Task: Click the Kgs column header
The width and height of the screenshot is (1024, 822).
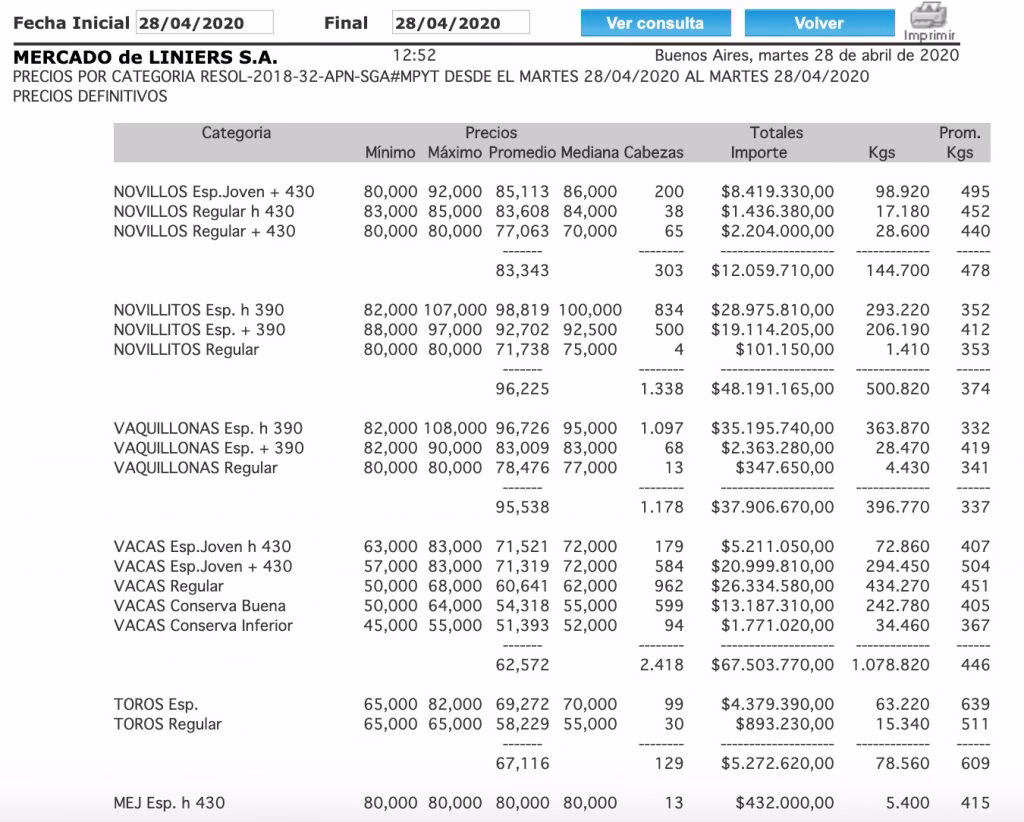Action: (x=881, y=152)
